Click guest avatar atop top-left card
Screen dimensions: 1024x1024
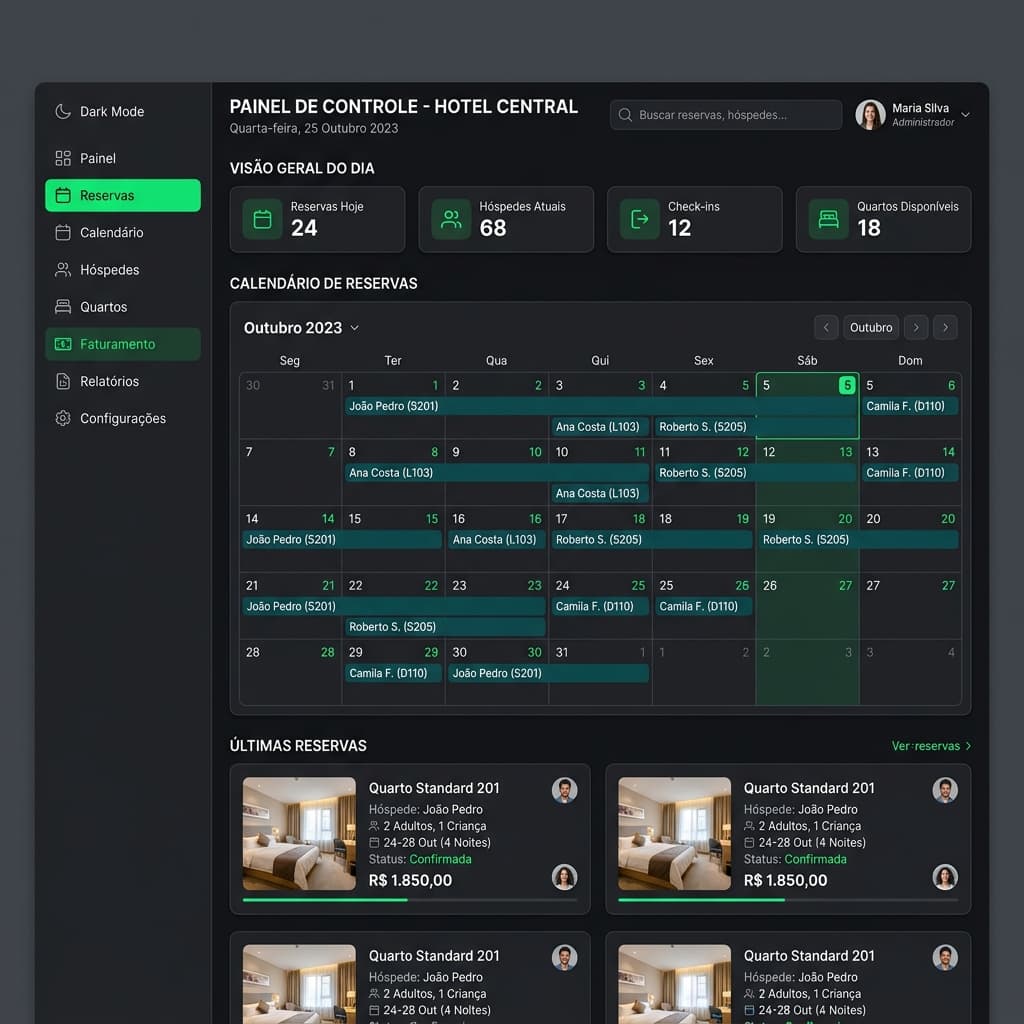click(564, 790)
